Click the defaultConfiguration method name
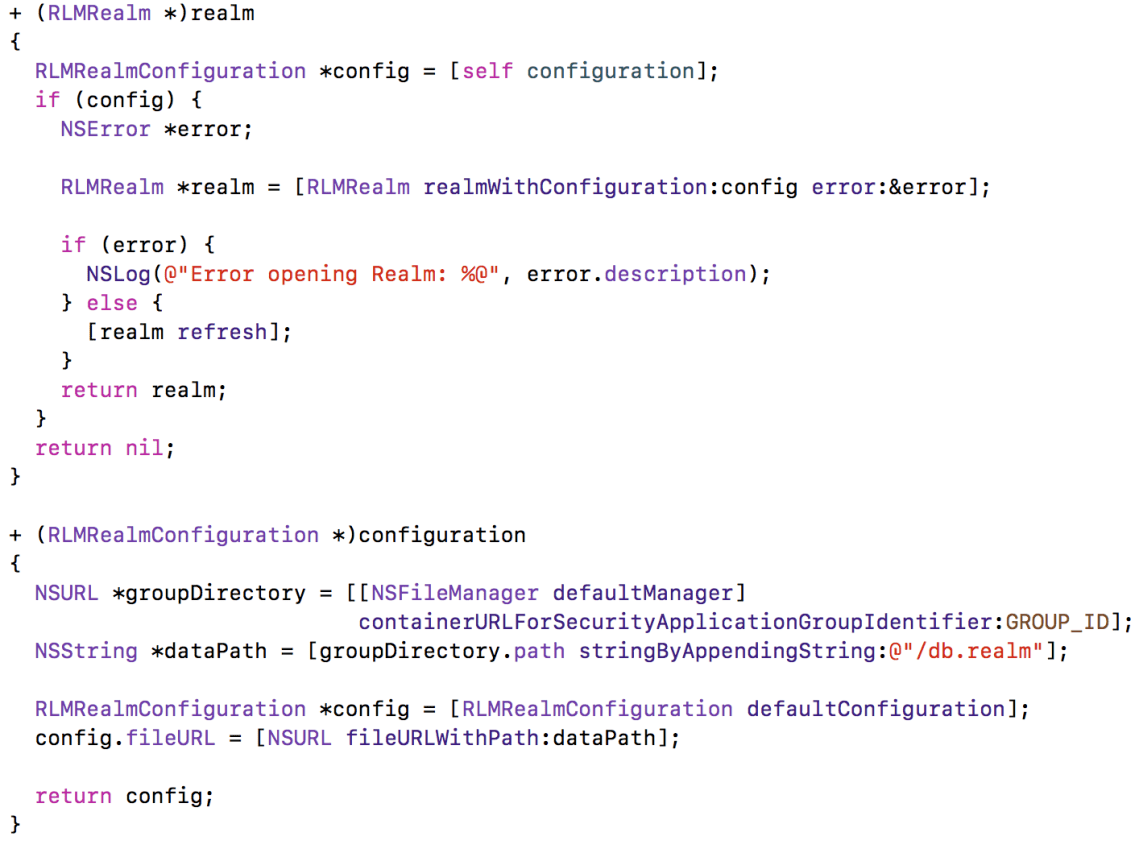 [x=875, y=709]
